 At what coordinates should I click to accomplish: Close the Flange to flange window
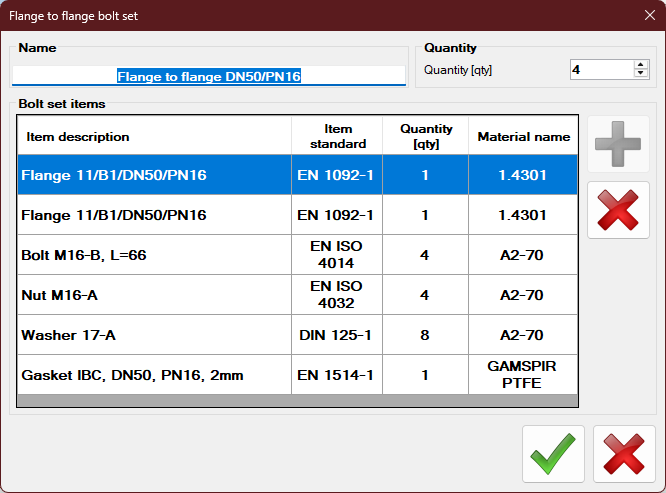click(648, 15)
